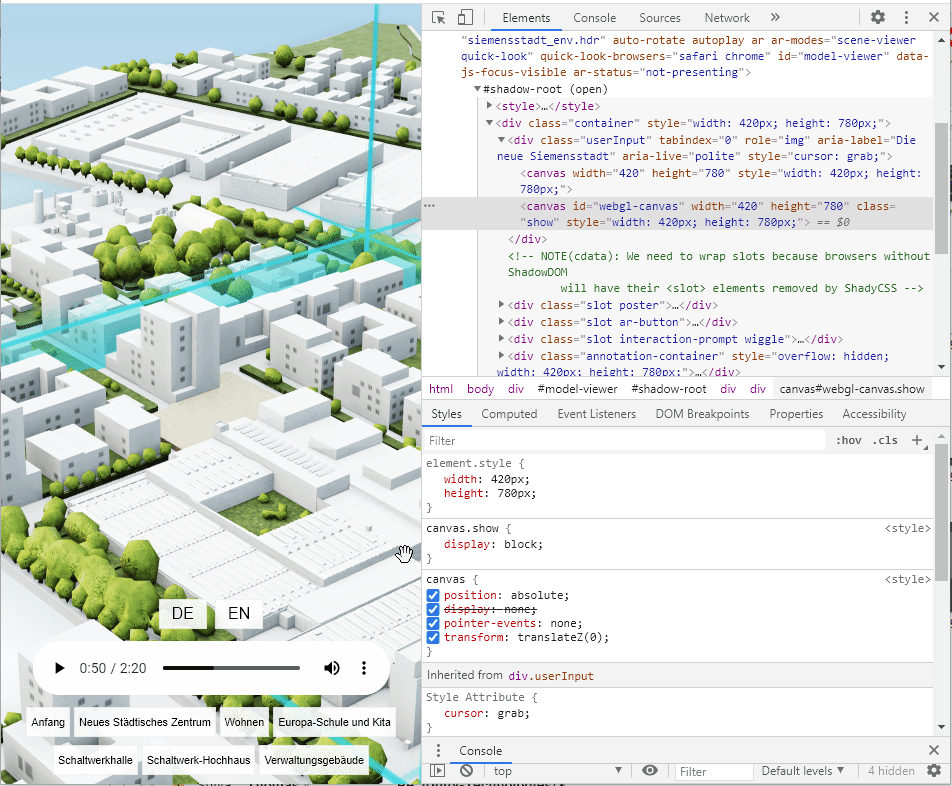Toggle the device toolbar icon
The width and height of the screenshot is (952, 786).
(465, 18)
